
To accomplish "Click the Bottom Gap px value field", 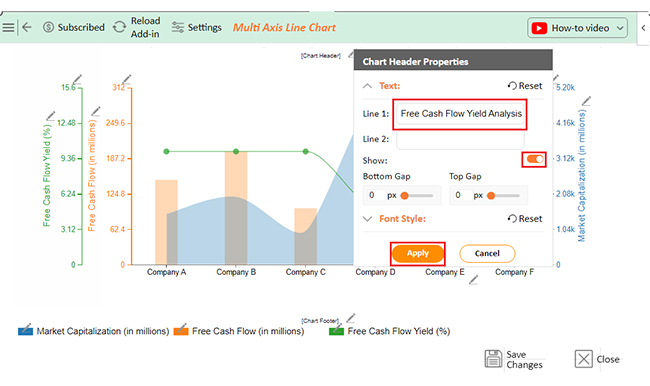I will pyautogui.click(x=375, y=195).
